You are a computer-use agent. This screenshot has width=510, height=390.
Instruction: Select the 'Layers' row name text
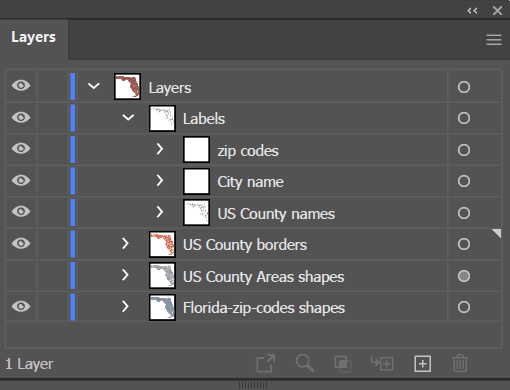pyautogui.click(x=170, y=88)
